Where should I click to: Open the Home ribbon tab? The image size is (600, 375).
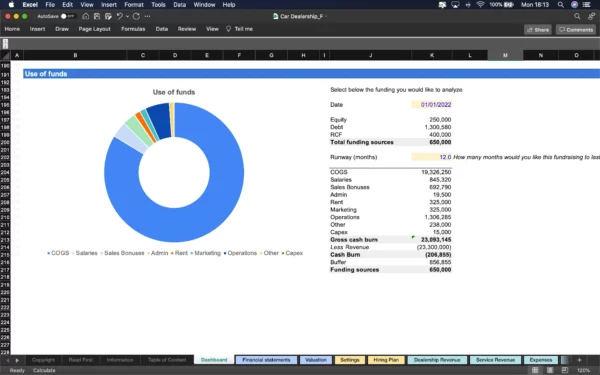click(x=12, y=29)
